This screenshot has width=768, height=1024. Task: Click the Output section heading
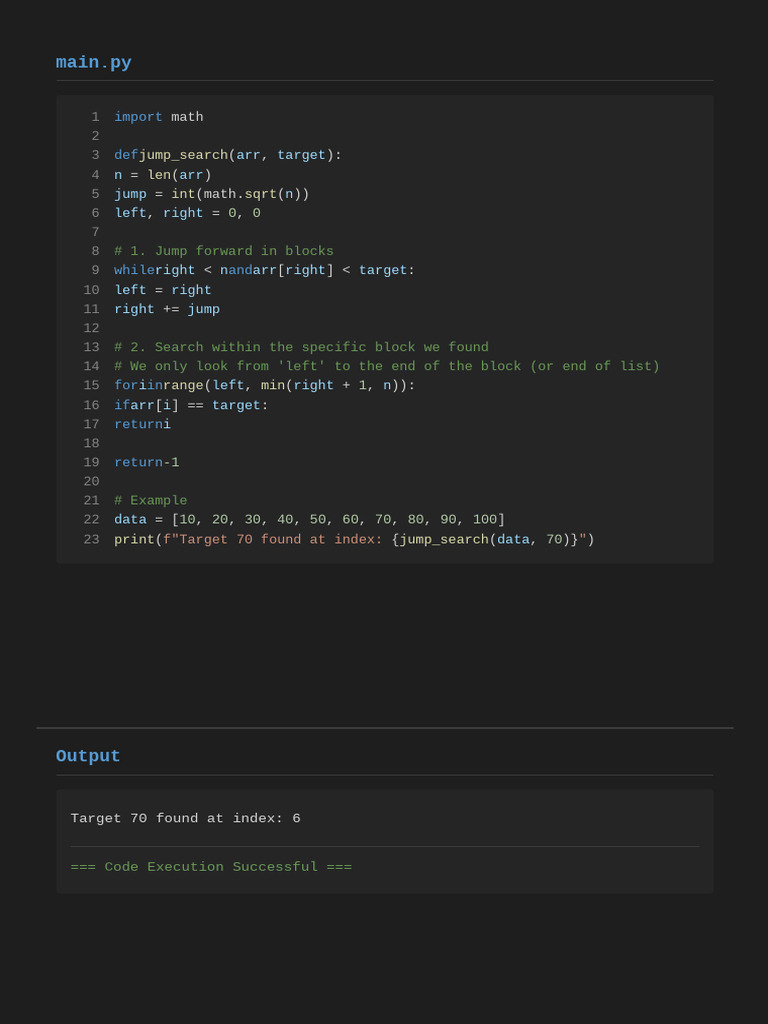pos(88,756)
